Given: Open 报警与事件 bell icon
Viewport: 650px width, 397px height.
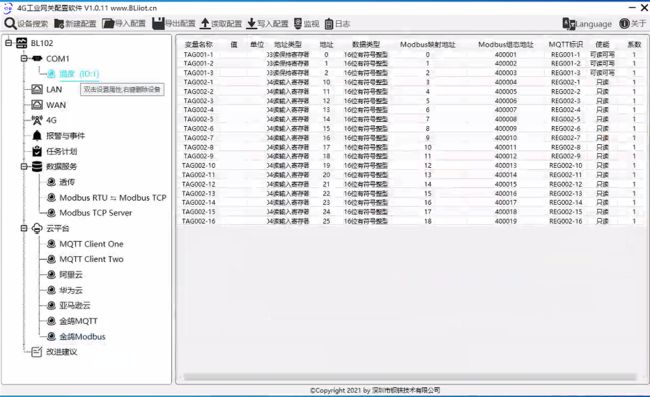Looking at the screenshot, I should tap(37, 136).
